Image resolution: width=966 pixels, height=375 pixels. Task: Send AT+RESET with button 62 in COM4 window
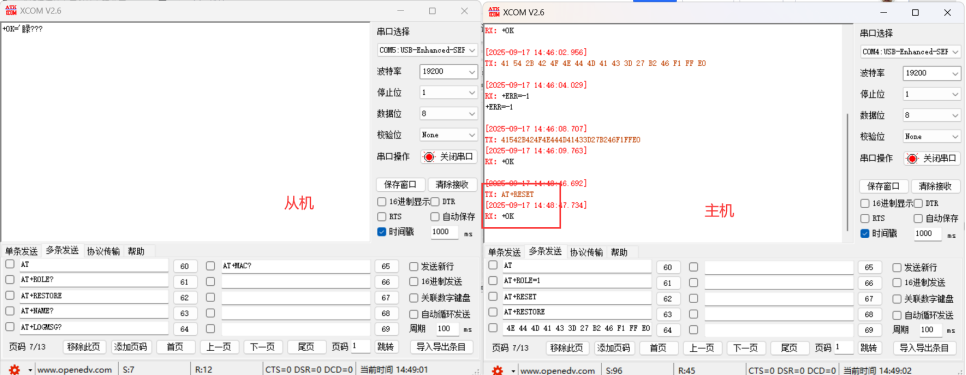(668, 299)
